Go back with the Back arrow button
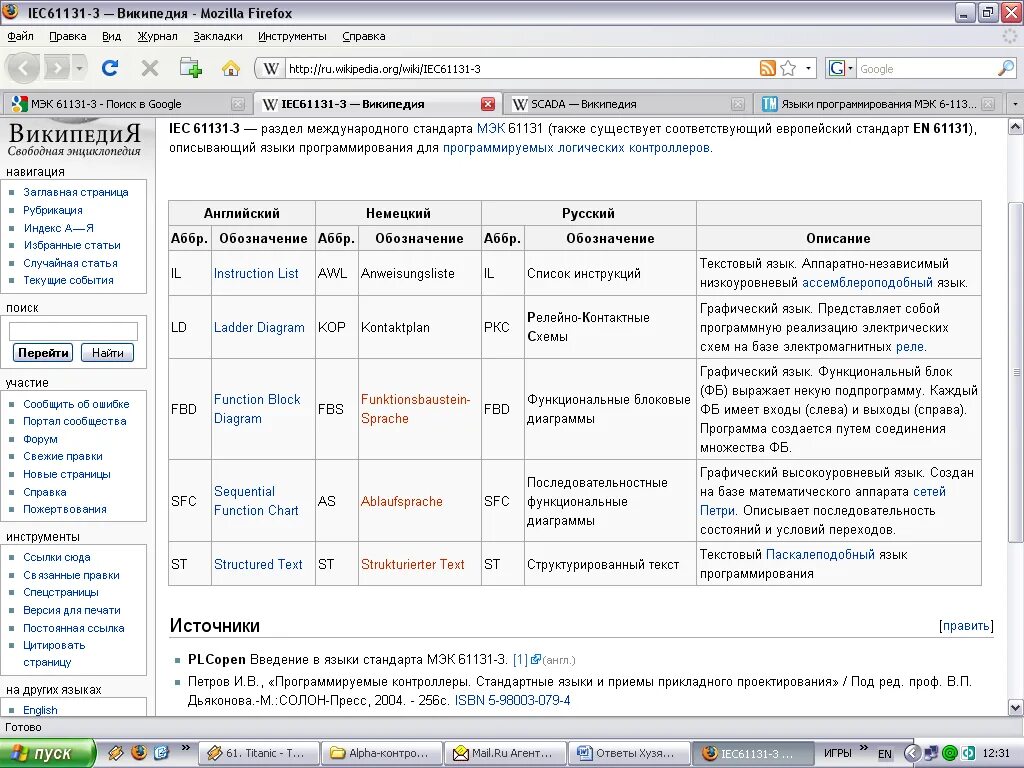Screen dimensions: 1024x768 coord(24,68)
